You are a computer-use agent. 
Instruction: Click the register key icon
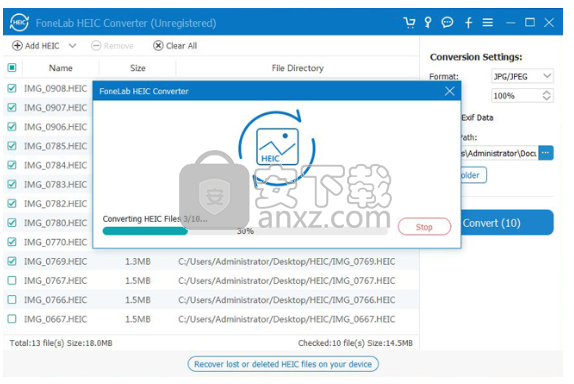point(428,23)
